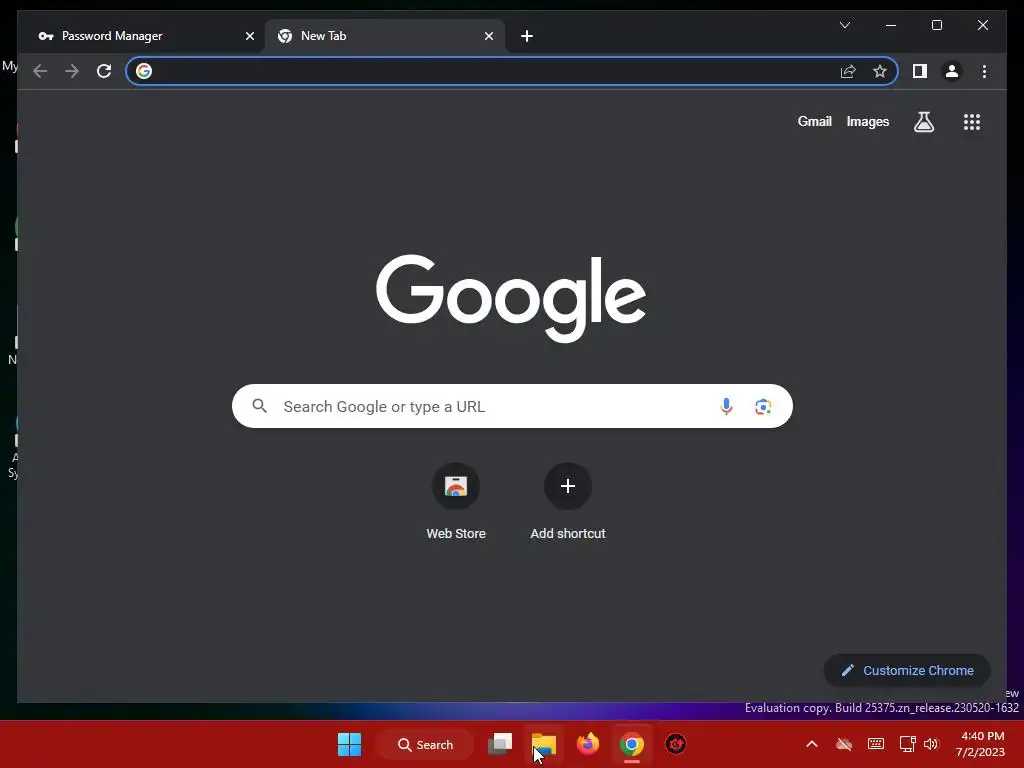Start voice search with the microphone
Viewport: 1024px width, 768px height.
click(x=726, y=406)
